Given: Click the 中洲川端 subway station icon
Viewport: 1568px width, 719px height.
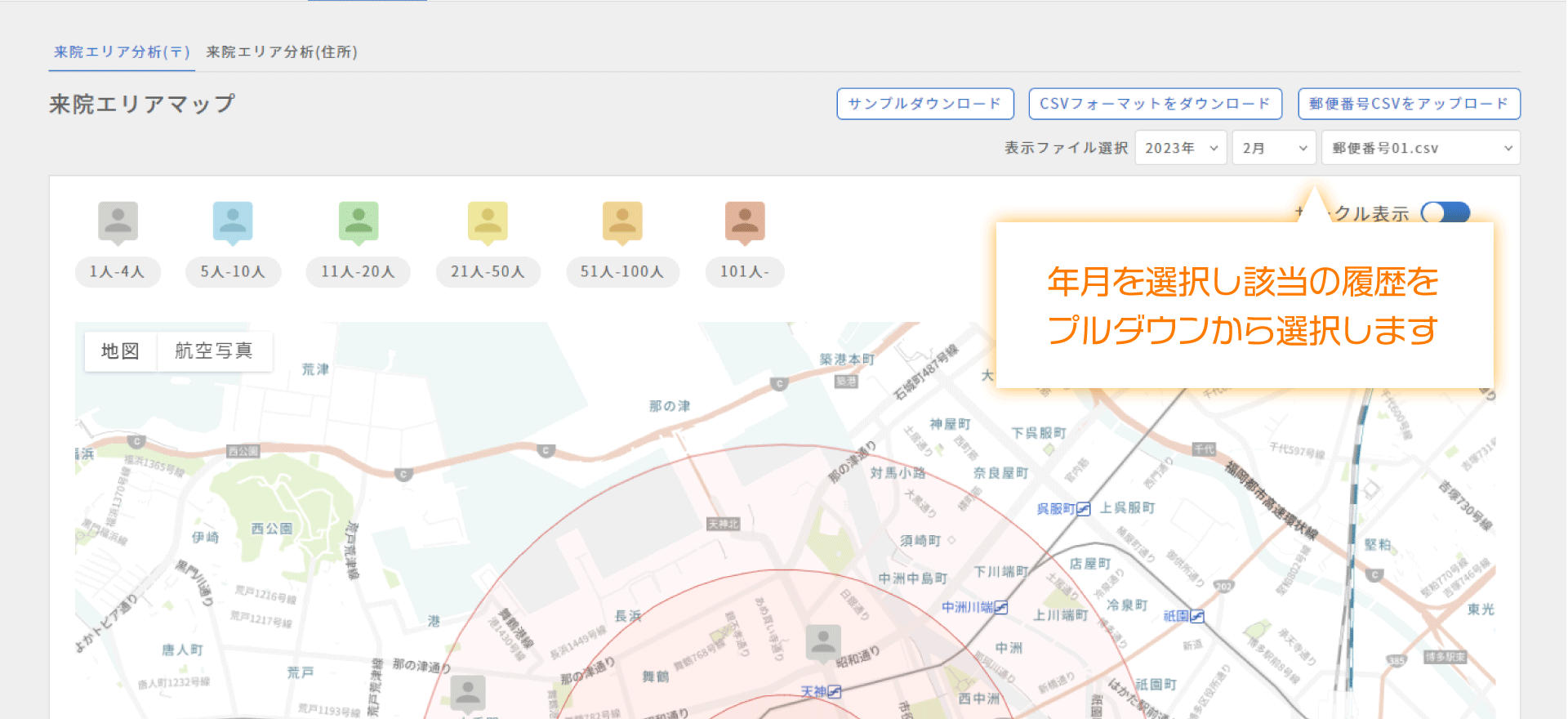Looking at the screenshot, I should click(1001, 608).
